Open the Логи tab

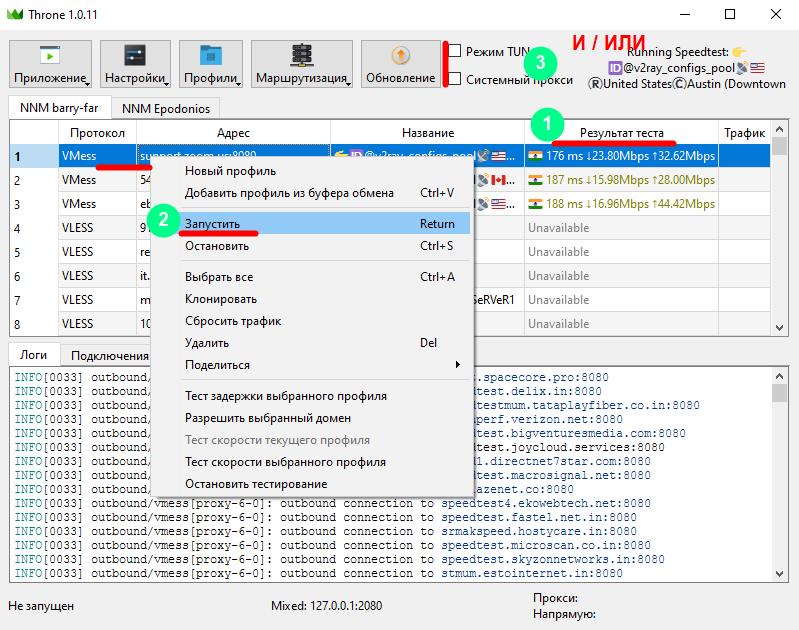pyautogui.click(x=34, y=355)
